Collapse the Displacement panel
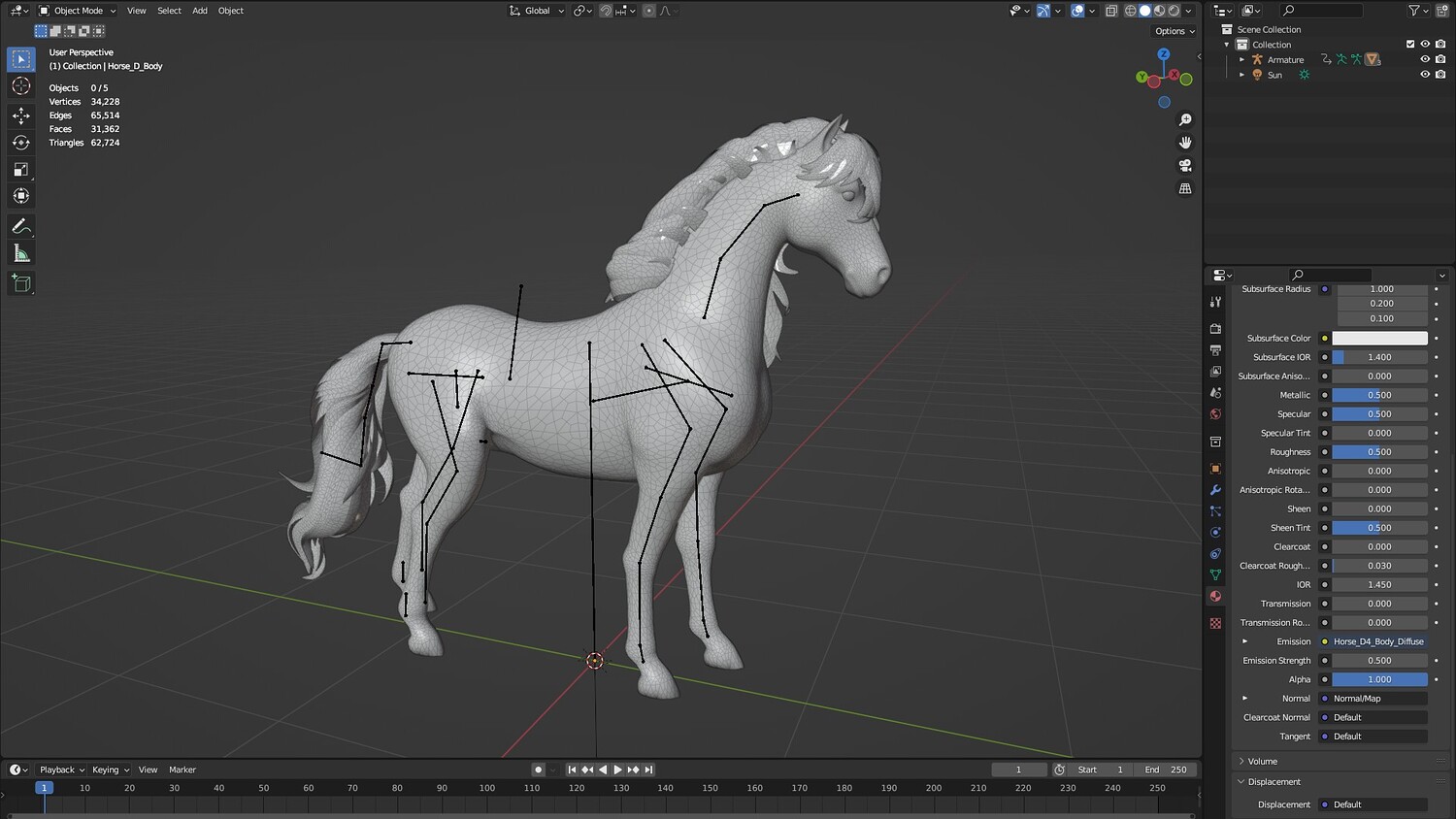 tap(1274, 782)
